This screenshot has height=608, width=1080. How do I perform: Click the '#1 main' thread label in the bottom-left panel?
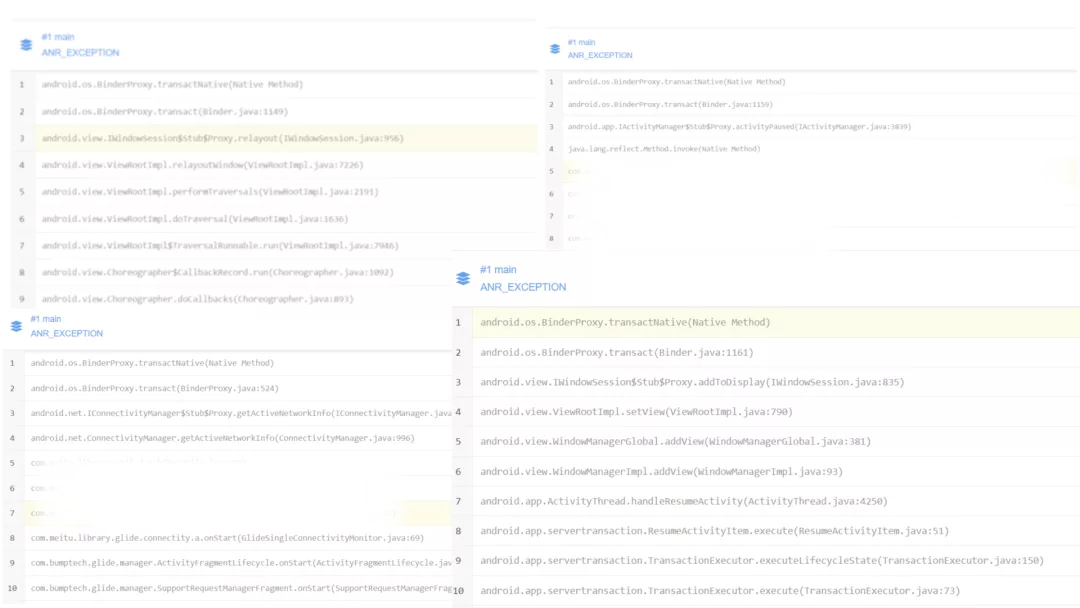pos(46,319)
